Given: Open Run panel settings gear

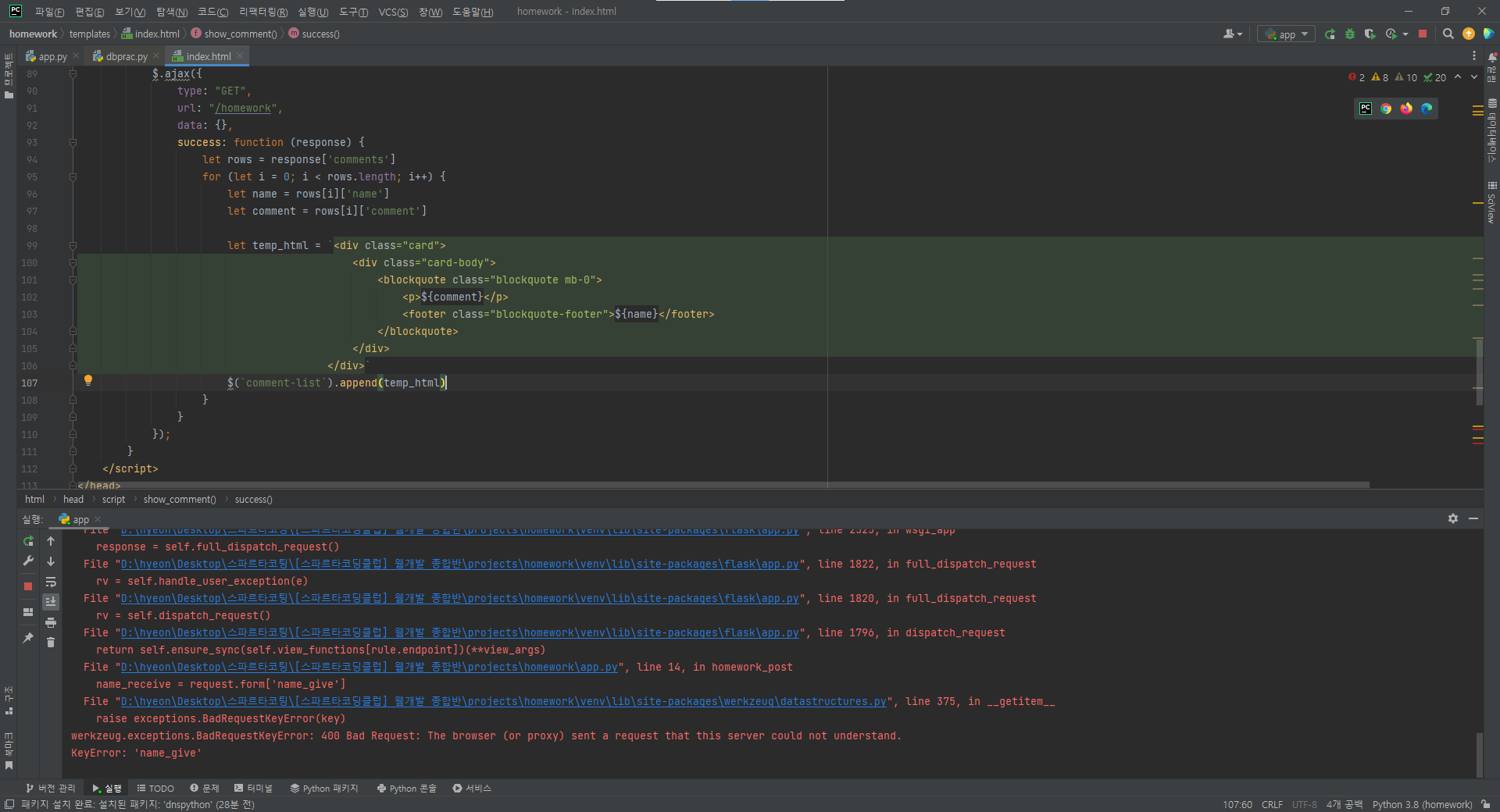Looking at the screenshot, I should click(1453, 518).
